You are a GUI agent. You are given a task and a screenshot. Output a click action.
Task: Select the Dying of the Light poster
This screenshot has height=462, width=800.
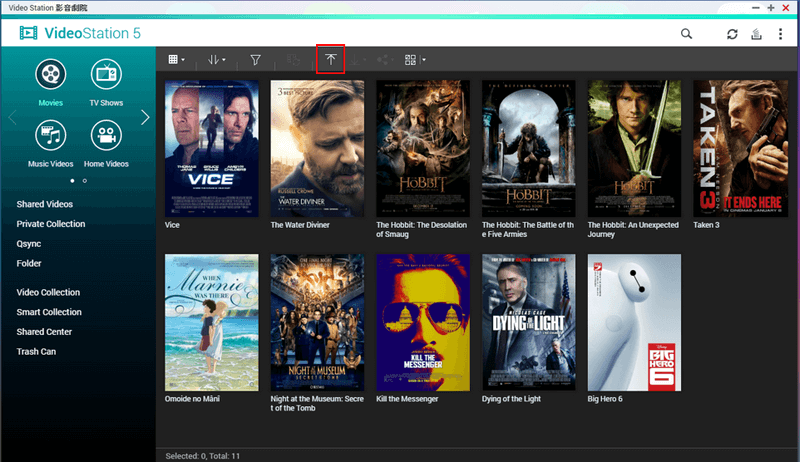[x=529, y=322]
